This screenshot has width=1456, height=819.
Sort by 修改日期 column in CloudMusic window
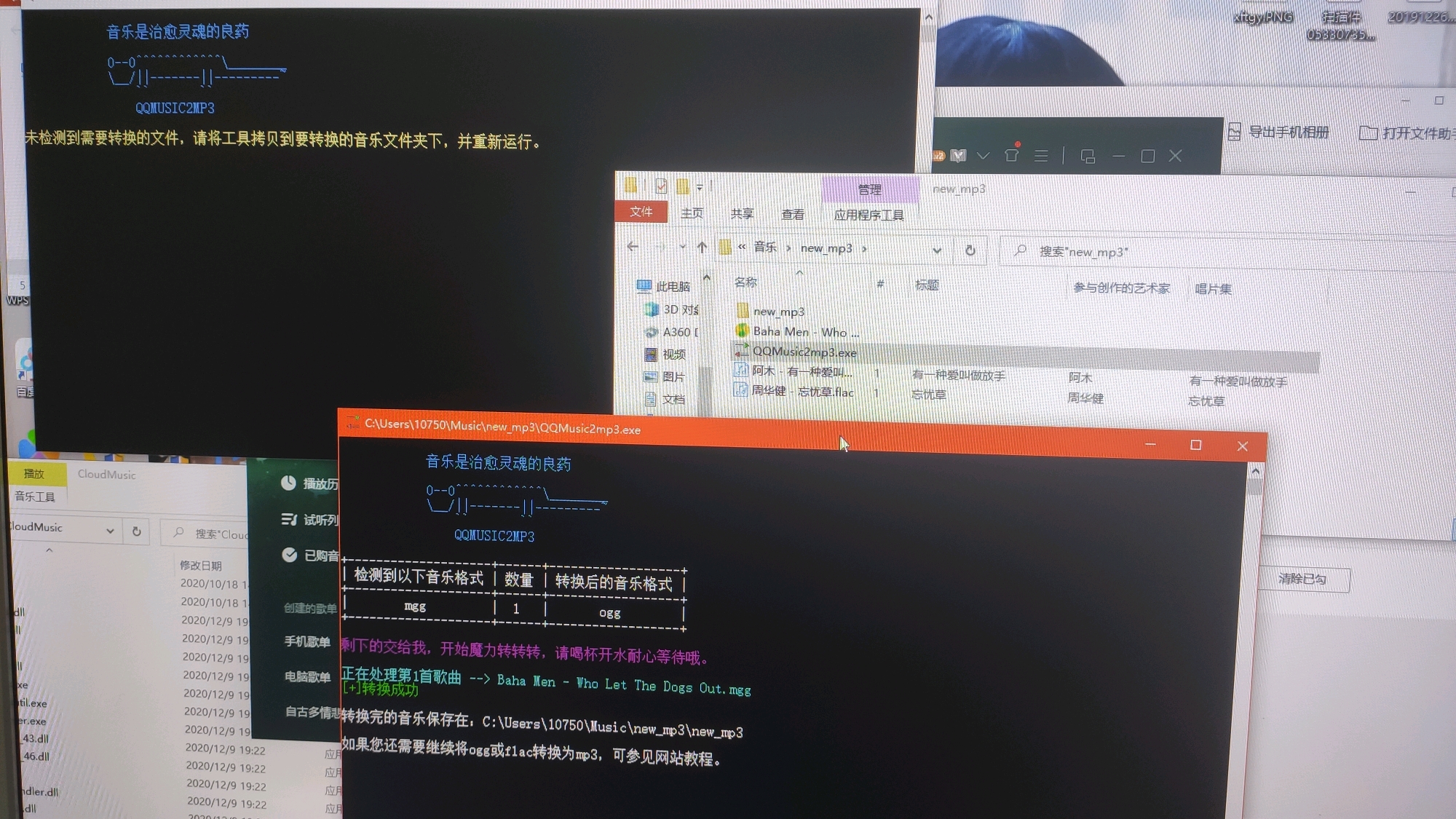(x=201, y=566)
